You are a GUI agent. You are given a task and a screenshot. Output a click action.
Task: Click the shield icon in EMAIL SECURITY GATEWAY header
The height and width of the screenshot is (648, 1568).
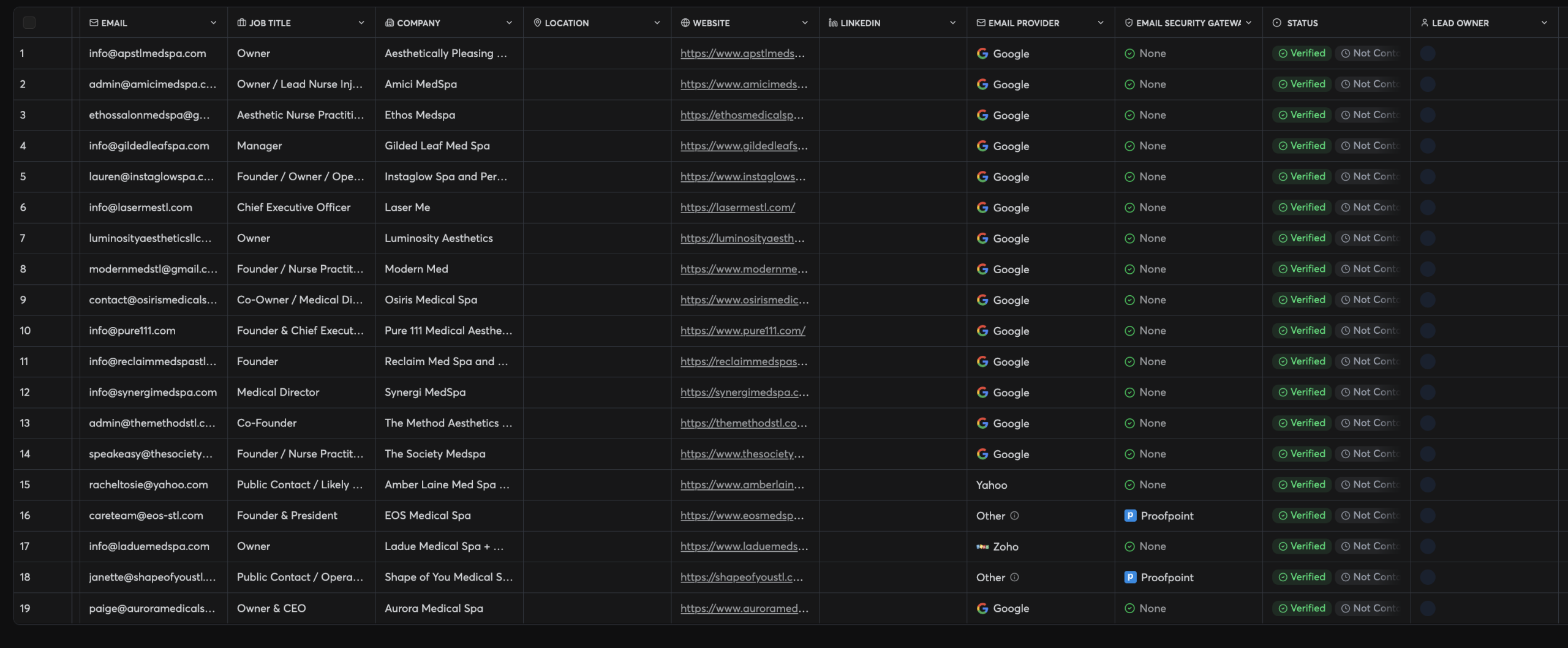pyautogui.click(x=1128, y=23)
